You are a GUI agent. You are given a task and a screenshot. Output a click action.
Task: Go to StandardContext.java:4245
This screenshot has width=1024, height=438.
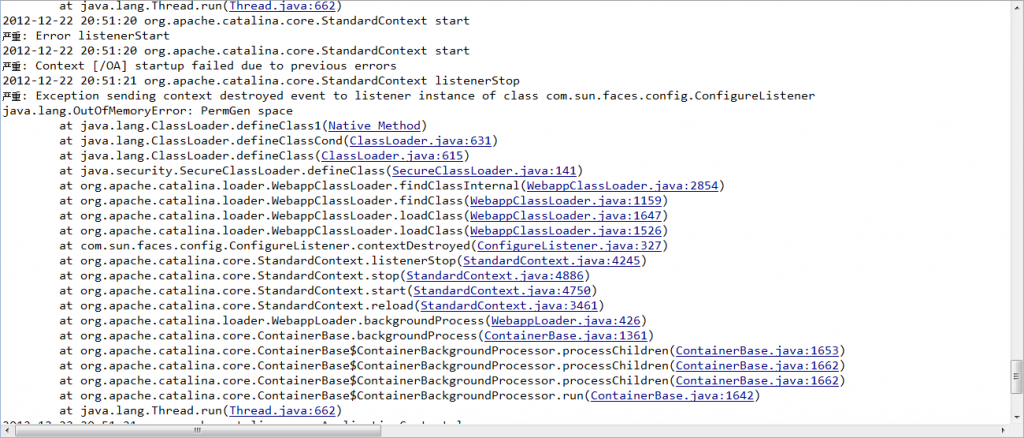tap(554, 260)
